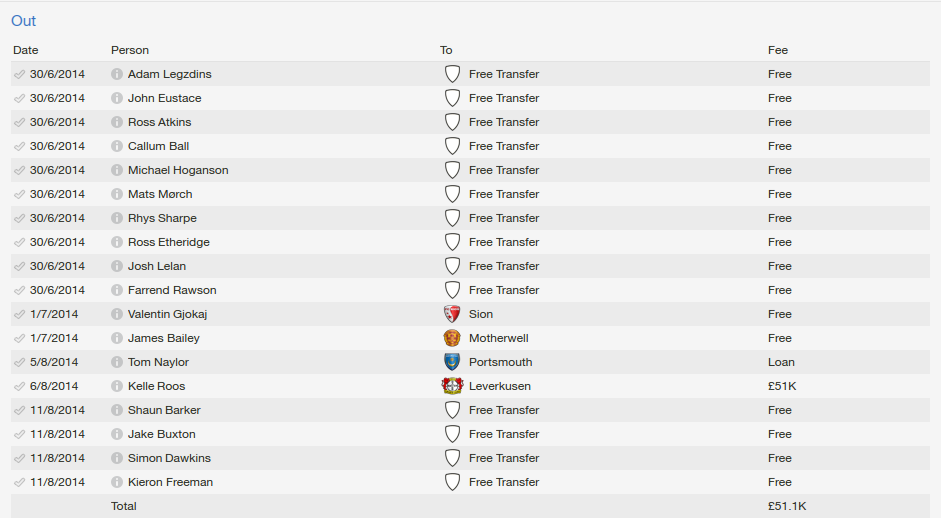This screenshot has height=522, width=941.
Task: Open Shaun Barker's player name link
Action: (164, 410)
